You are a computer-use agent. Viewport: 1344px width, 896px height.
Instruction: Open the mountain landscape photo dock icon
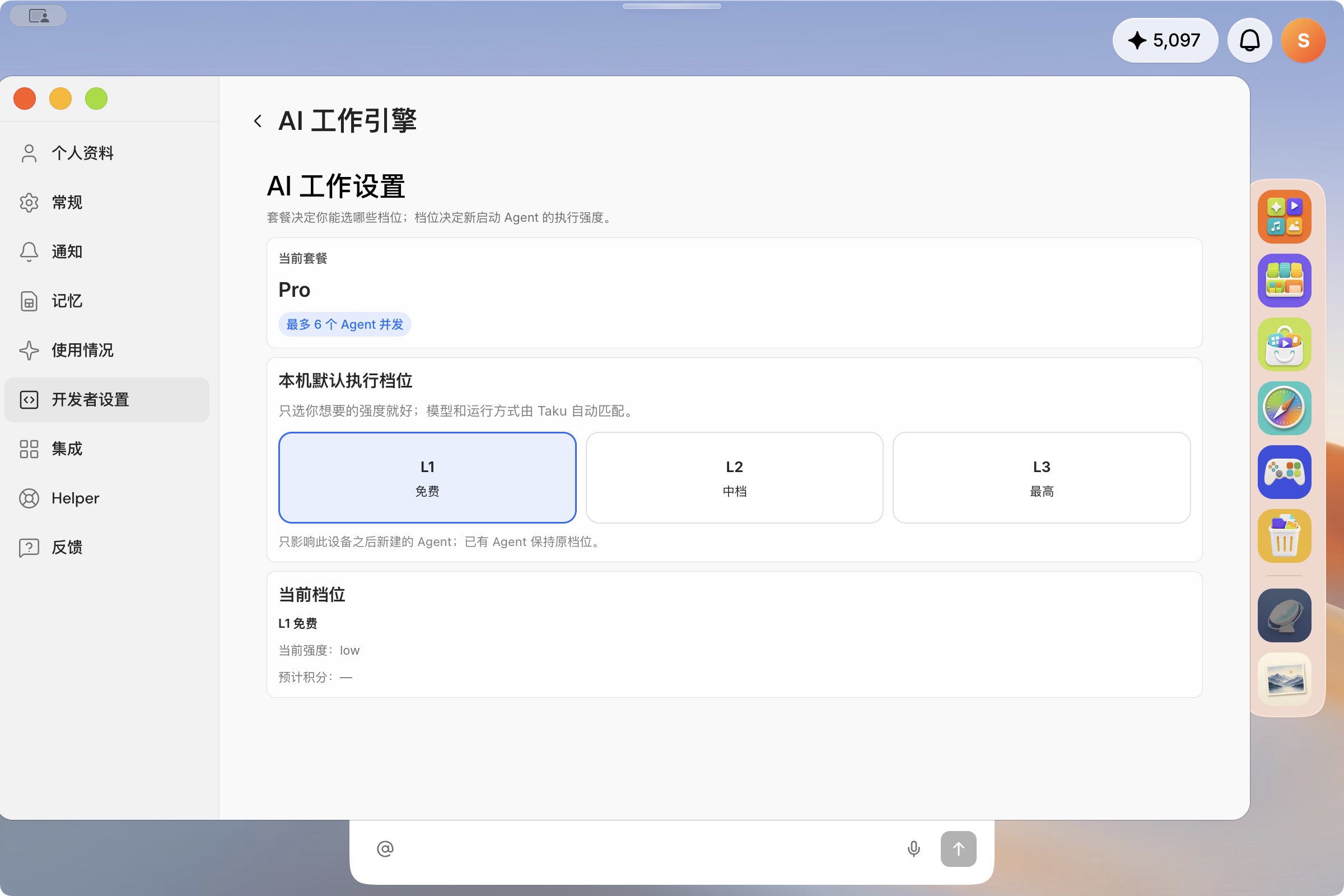click(x=1284, y=679)
